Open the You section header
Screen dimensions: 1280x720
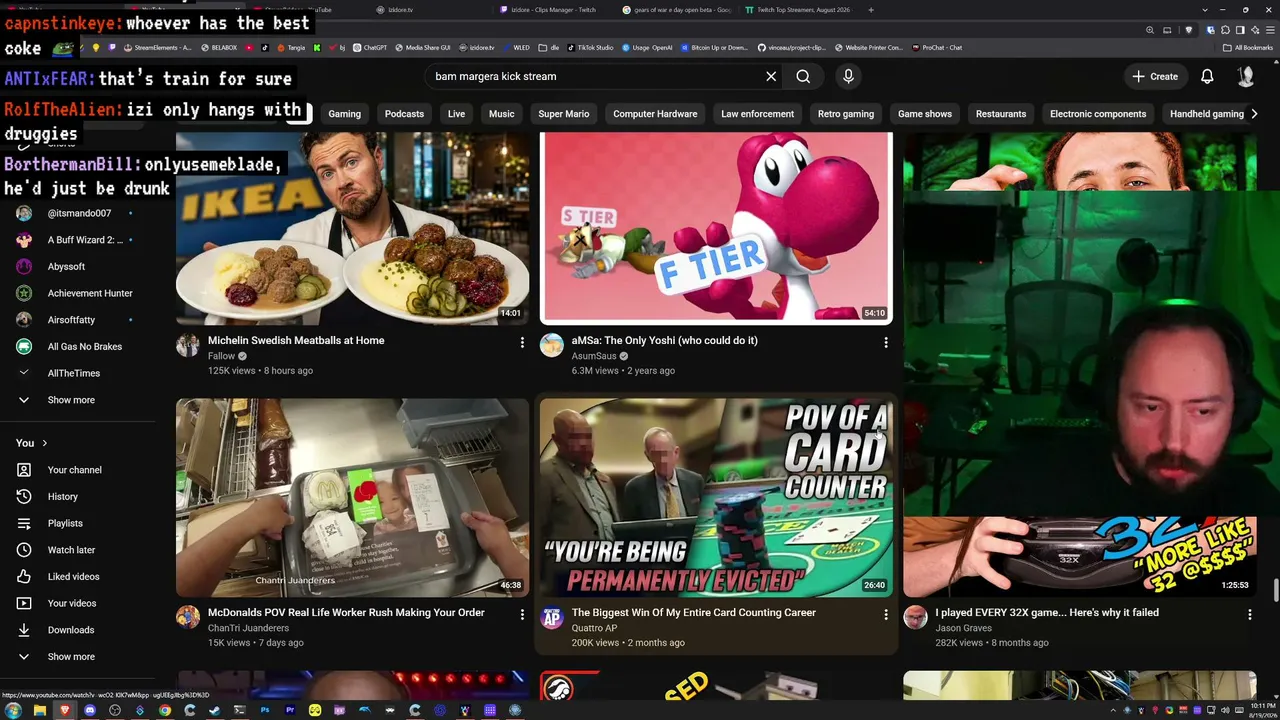click(32, 443)
